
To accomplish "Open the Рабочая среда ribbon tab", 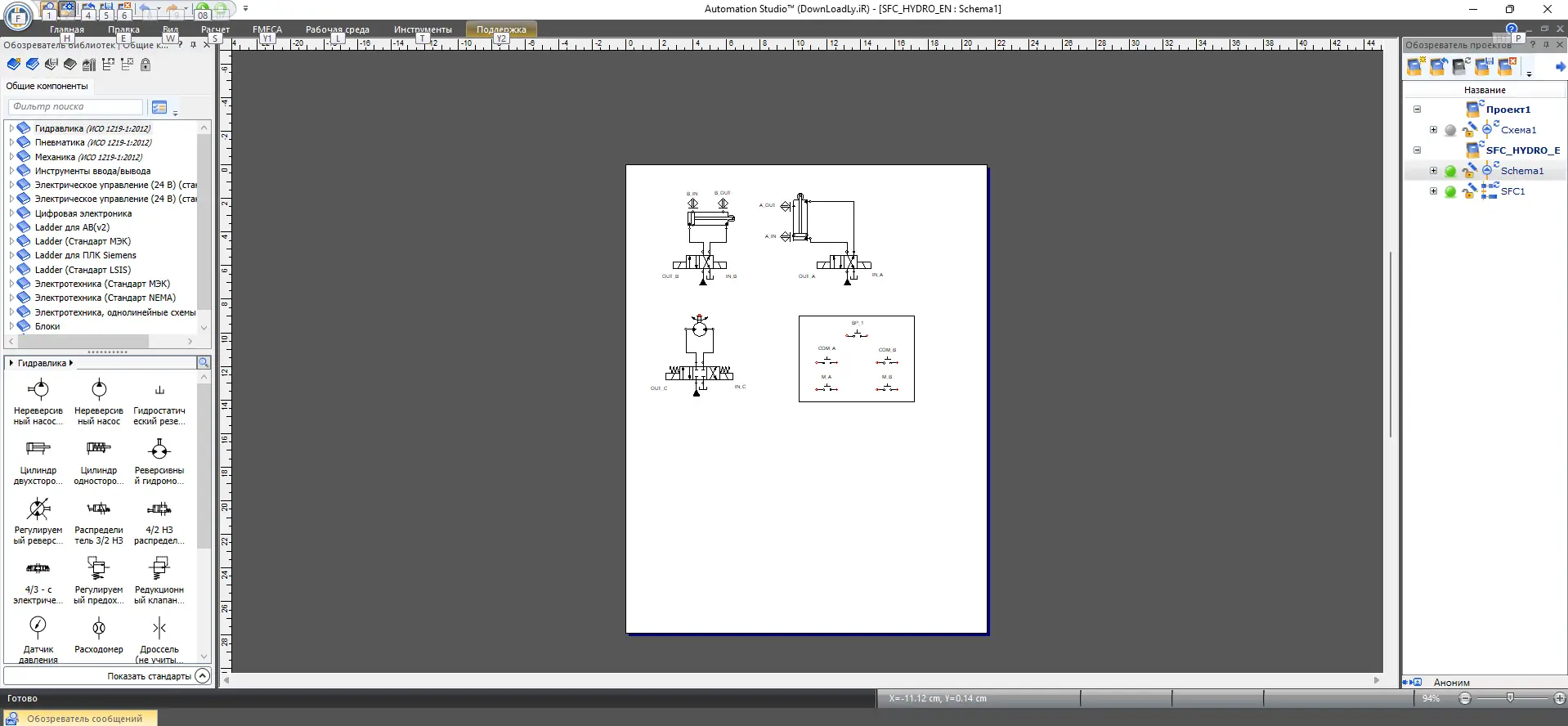I will click(x=338, y=29).
